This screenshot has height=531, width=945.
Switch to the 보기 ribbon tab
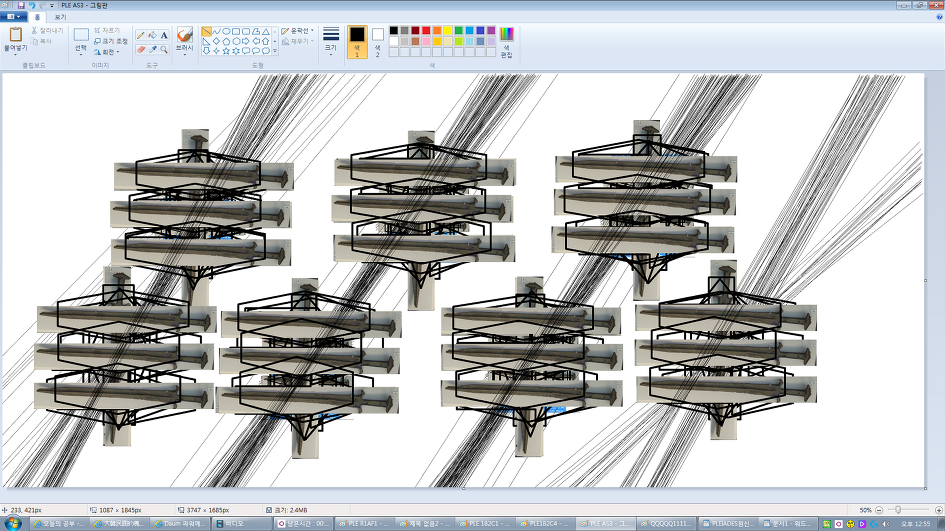tap(61, 17)
